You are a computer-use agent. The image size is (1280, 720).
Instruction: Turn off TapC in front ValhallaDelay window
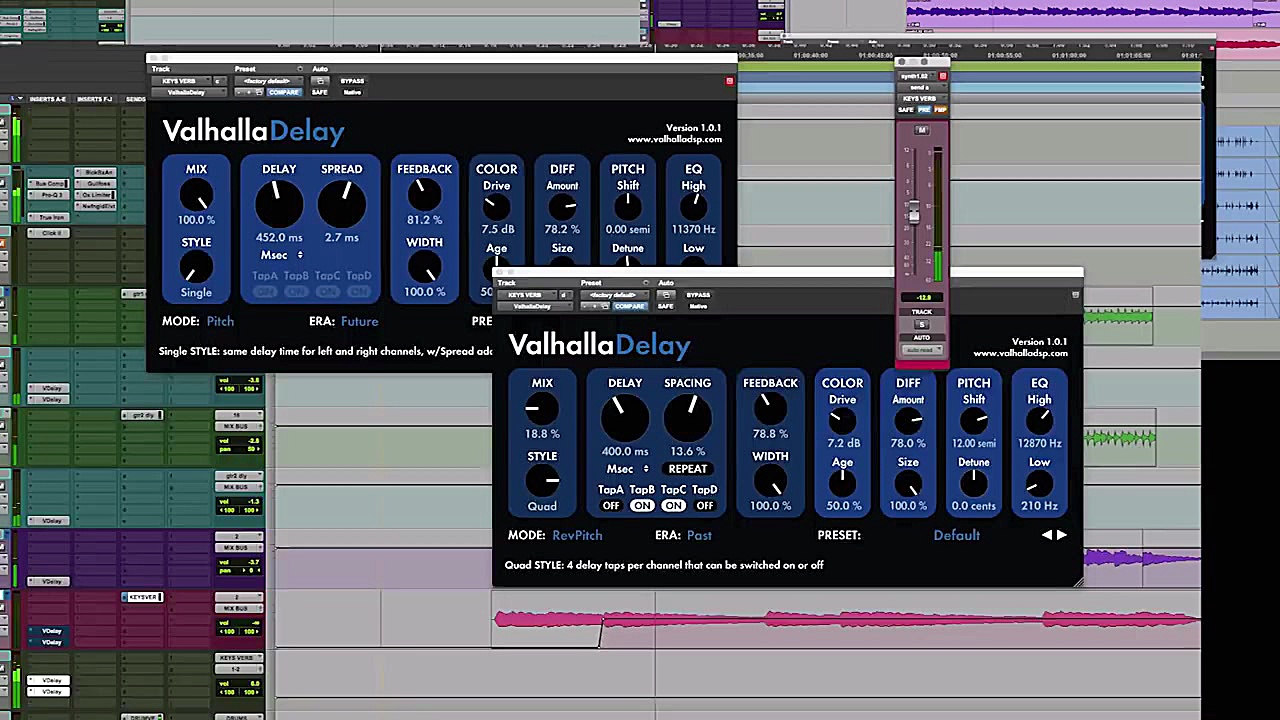coord(673,506)
